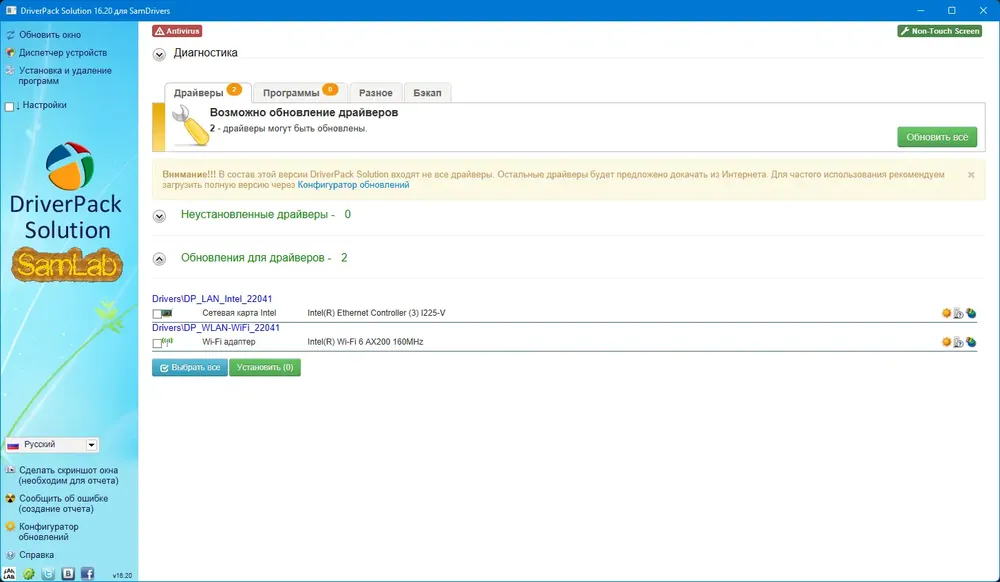1000x582 pixels.
Task: Open Установка и удаление программ
Action: (65, 76)
